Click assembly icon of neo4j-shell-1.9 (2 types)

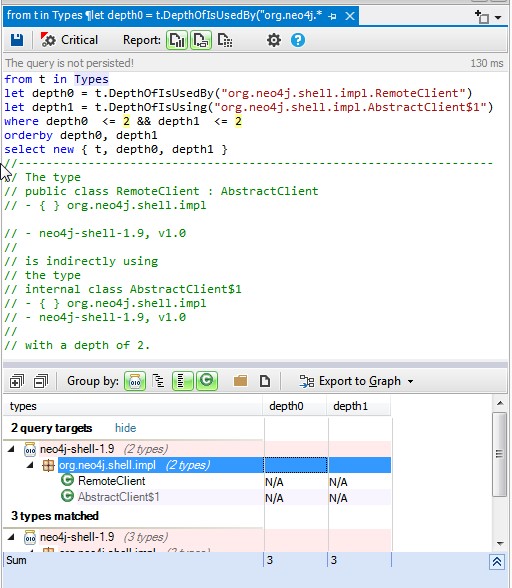(x=30, y=449)
